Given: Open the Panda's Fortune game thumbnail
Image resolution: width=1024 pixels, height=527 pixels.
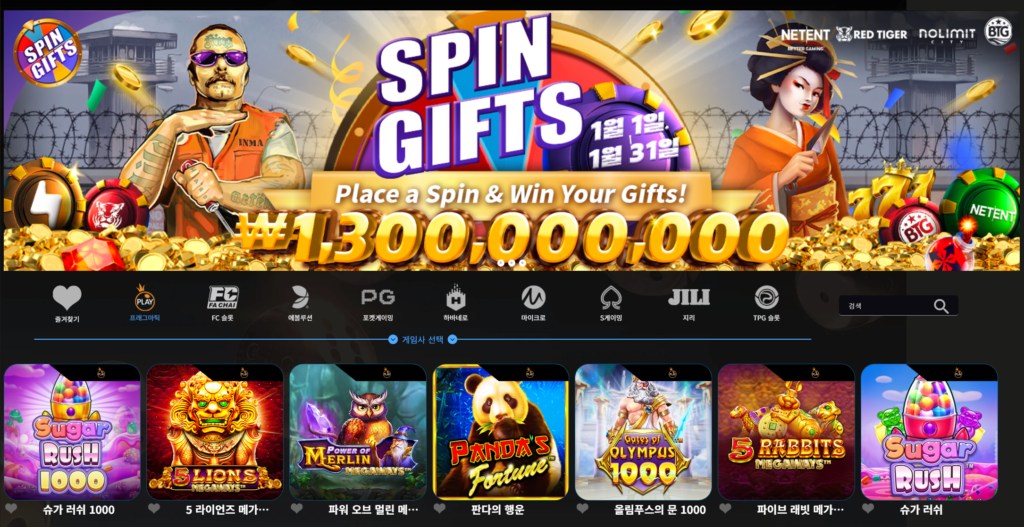Looking at the screenshot, I should (500, 432).
